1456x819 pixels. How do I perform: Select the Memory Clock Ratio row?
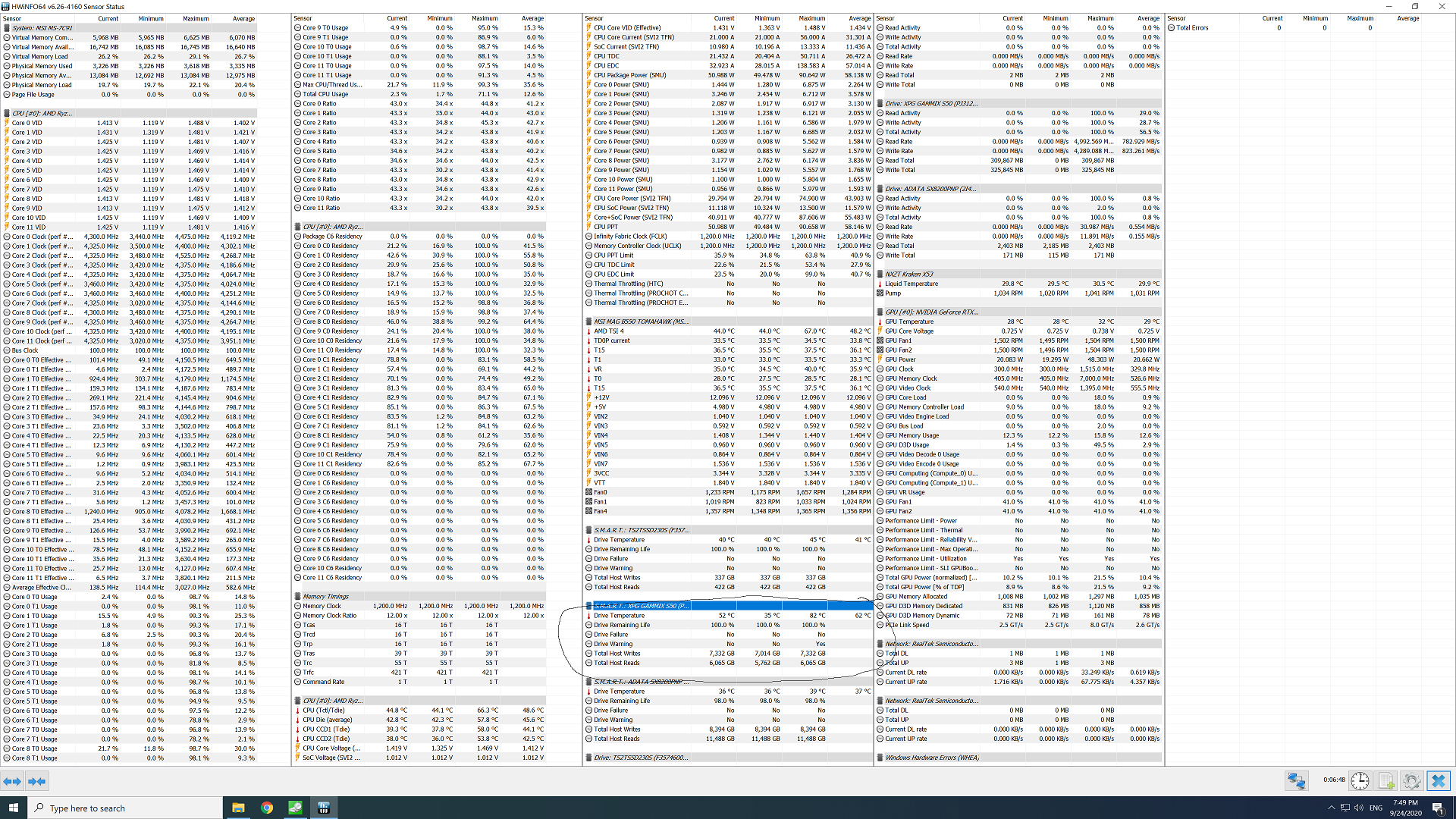pos(420,616)
